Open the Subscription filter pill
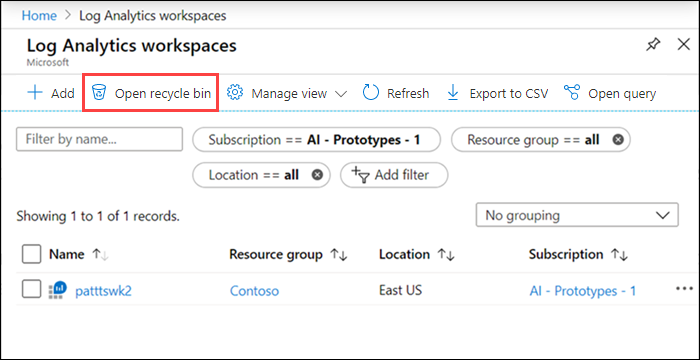The image size is (700, 360). tap(316, 140)
